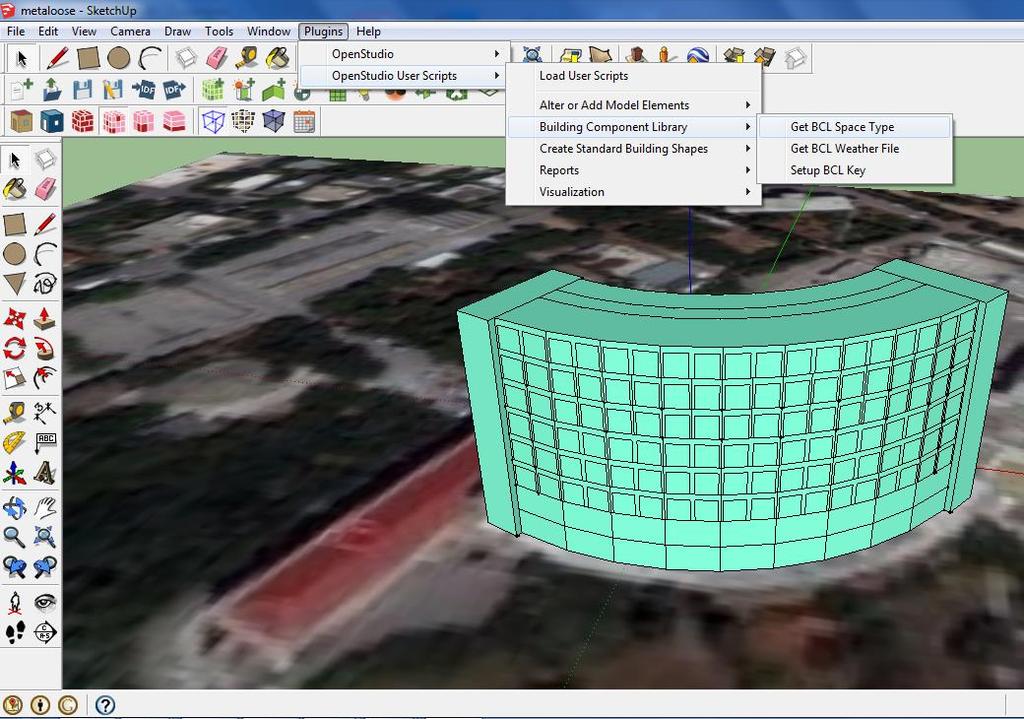The image size is (1024, 719).
Task: Select the Move tool
Action: pos(14,319)
